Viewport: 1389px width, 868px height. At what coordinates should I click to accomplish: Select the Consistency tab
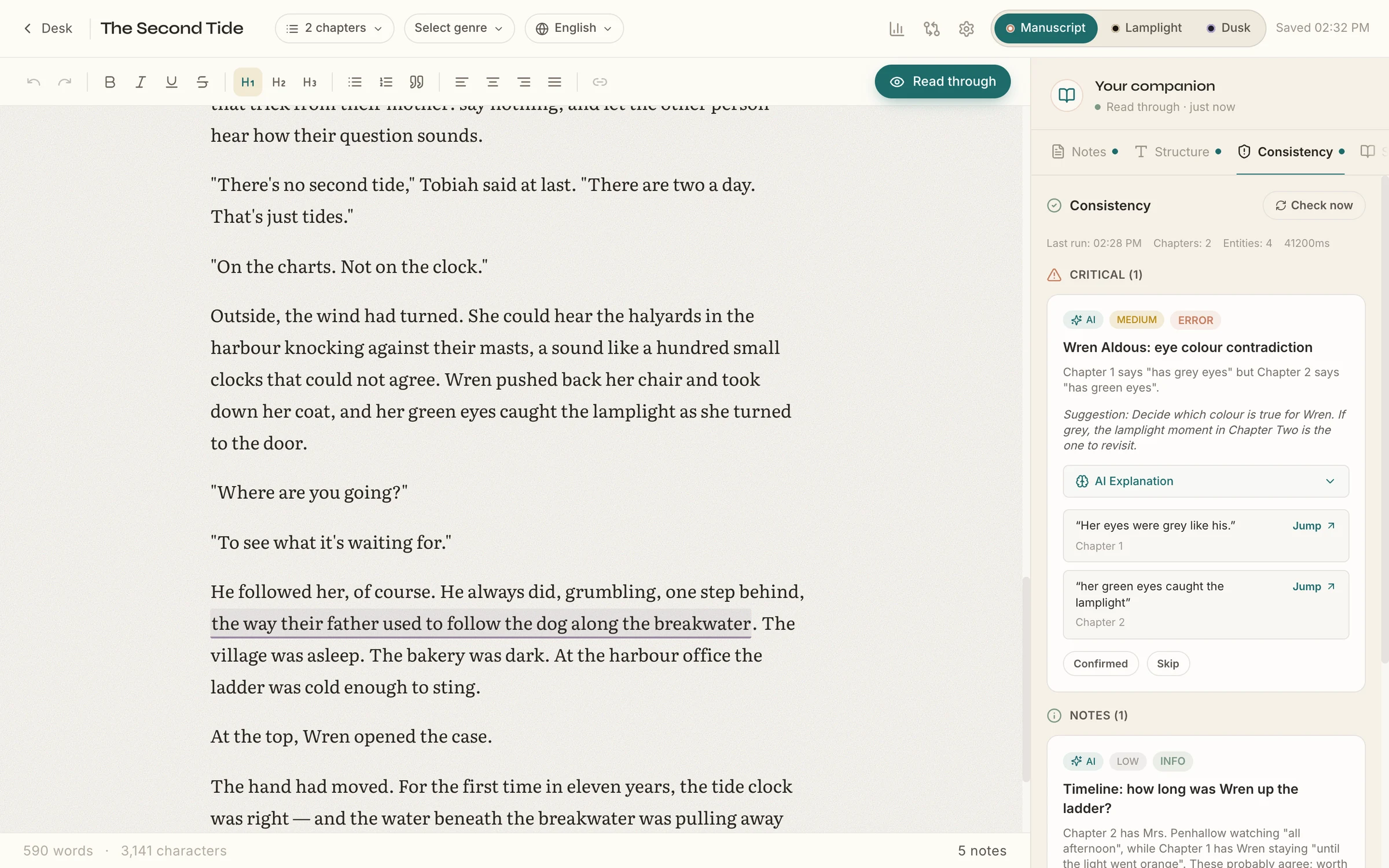pyautogui.click(x=1291, y=152)
